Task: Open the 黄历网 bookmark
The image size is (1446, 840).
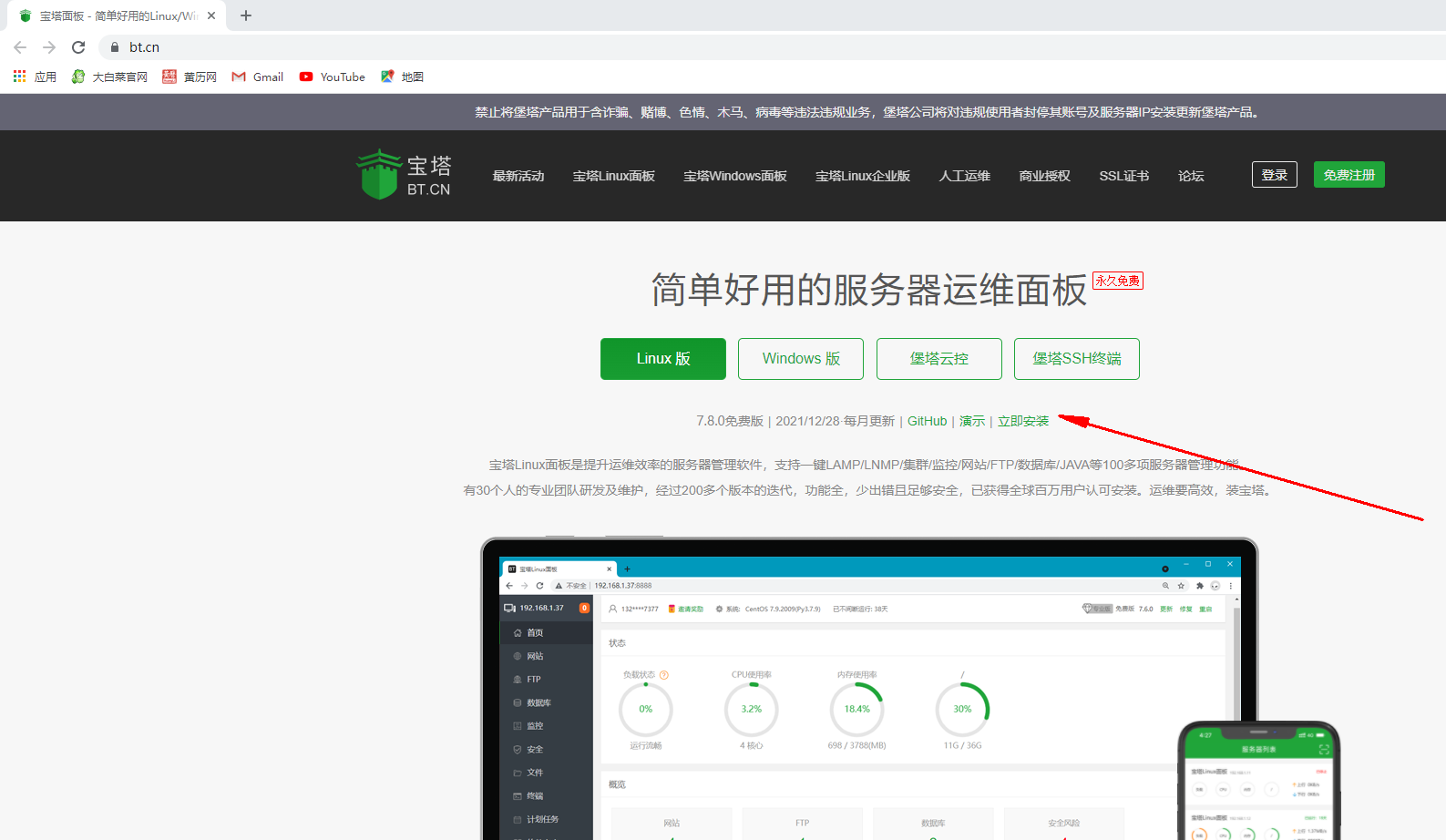Action: click(190, 77)
